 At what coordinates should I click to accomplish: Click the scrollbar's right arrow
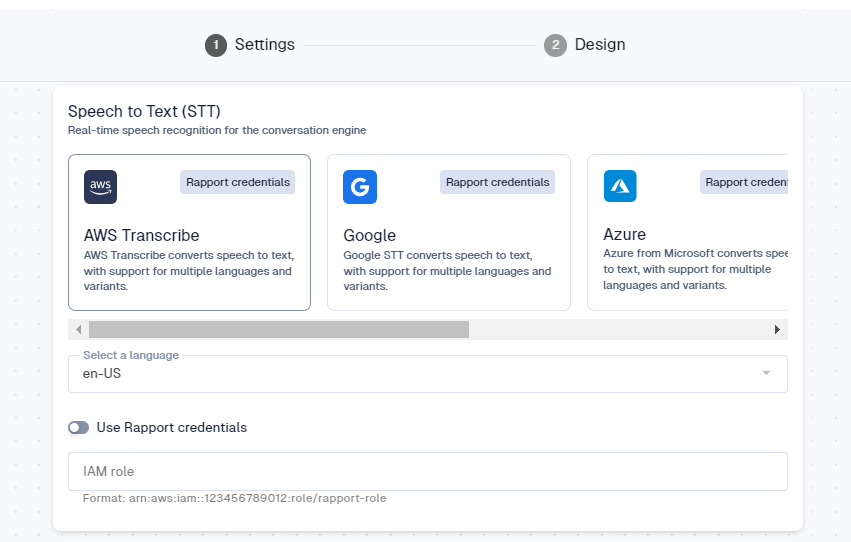777,329
